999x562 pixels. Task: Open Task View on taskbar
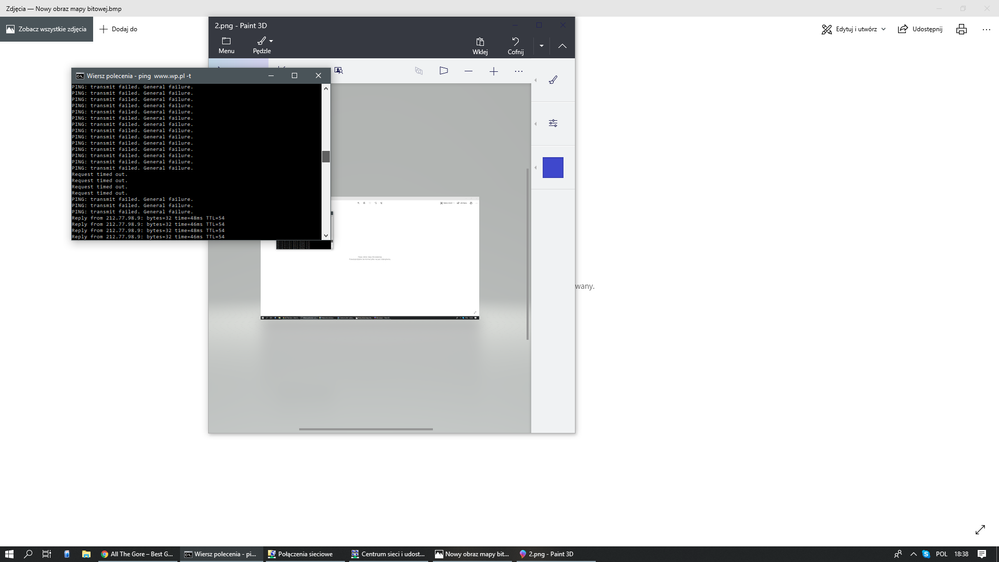[x=47, y=554]
